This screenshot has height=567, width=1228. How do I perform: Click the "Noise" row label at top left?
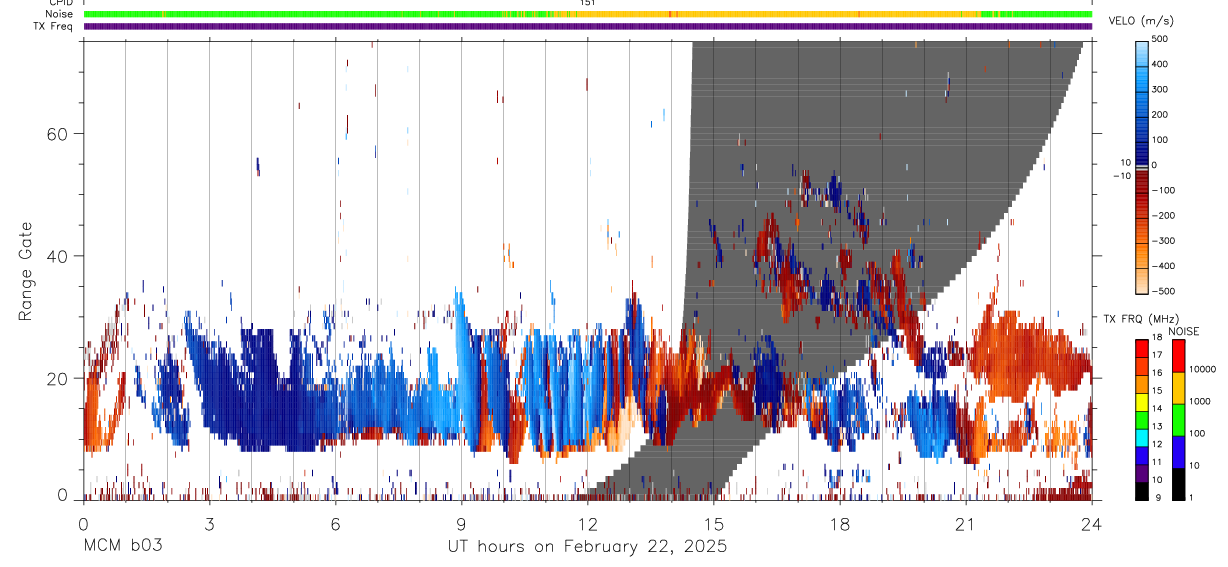click(58, 14)
